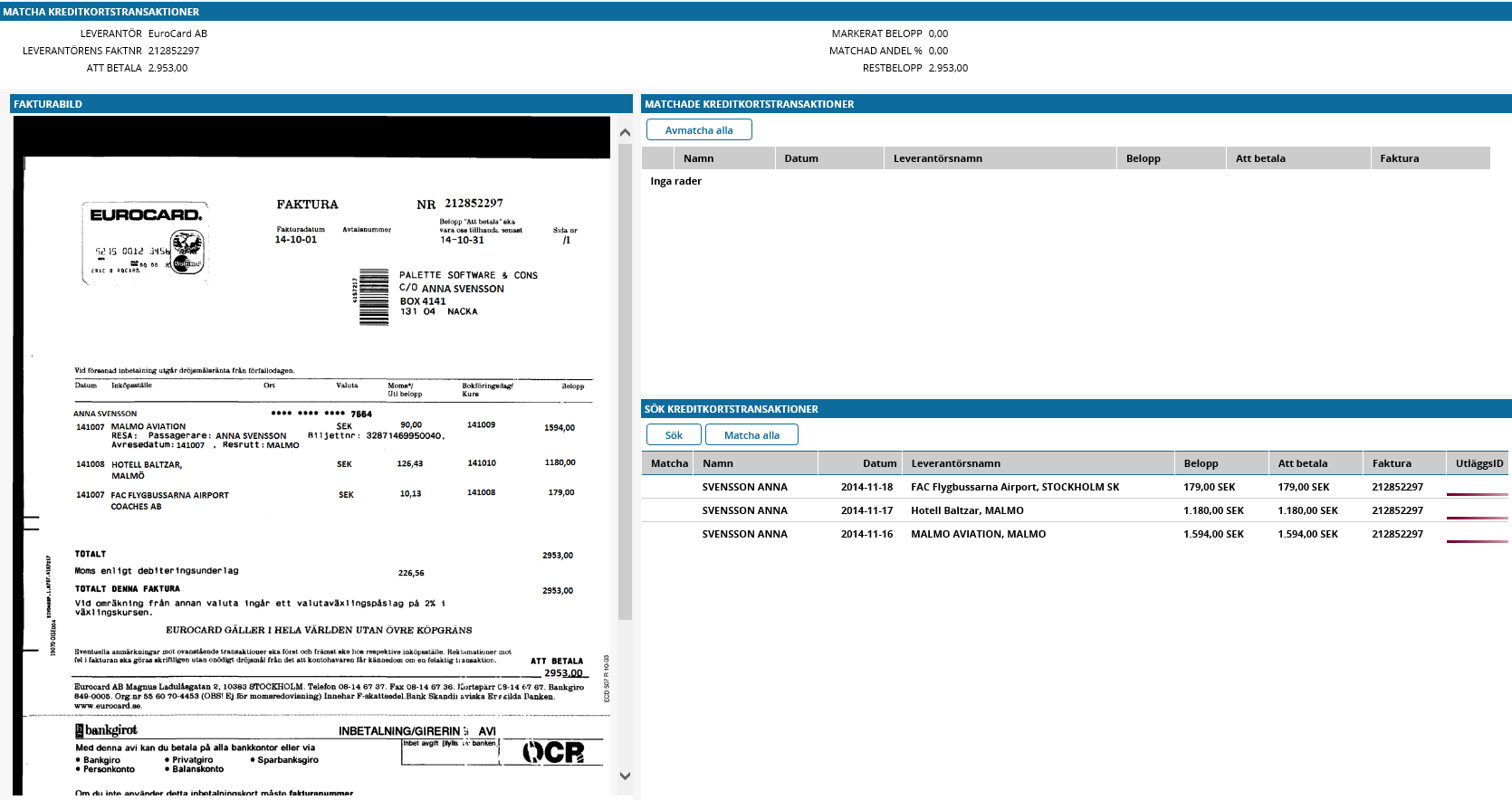This screenshot has width=1512, height=800.
Task: Sort matched table by Faktura column
Action: click(x=1431, y=158)
